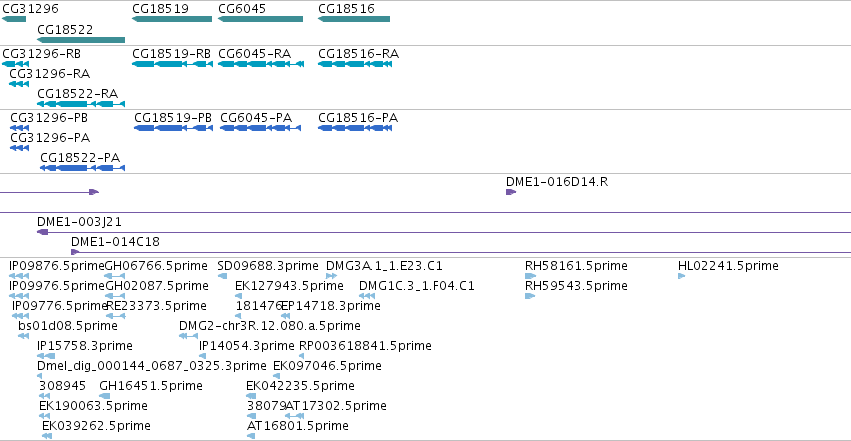Viewport: 851px width, 441px height.
Task: Select the CG18519 gene bar
Action: point(172,19)
